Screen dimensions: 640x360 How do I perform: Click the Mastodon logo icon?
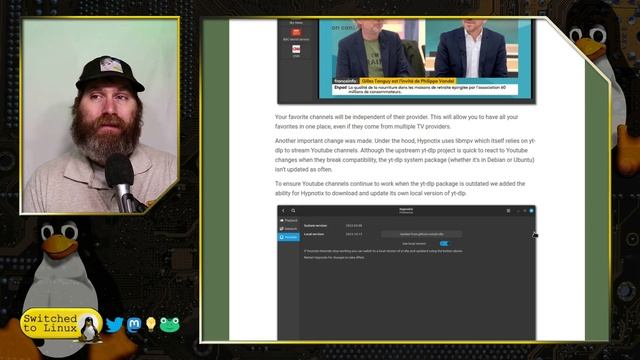point(134,325)
